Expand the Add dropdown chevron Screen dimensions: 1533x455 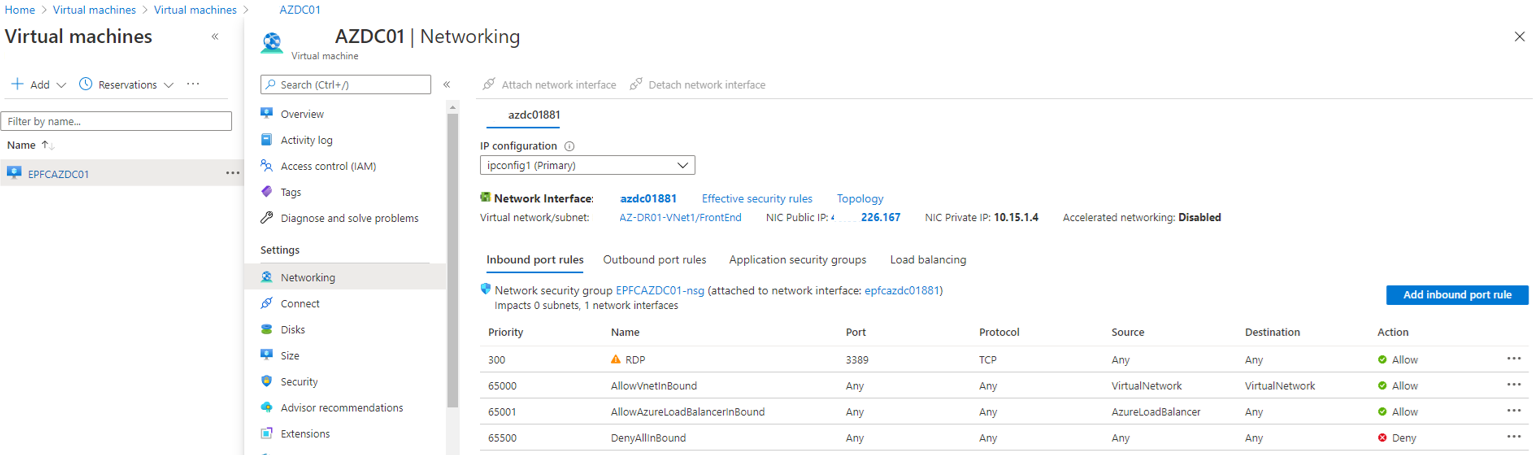click(x=62, y=85)
